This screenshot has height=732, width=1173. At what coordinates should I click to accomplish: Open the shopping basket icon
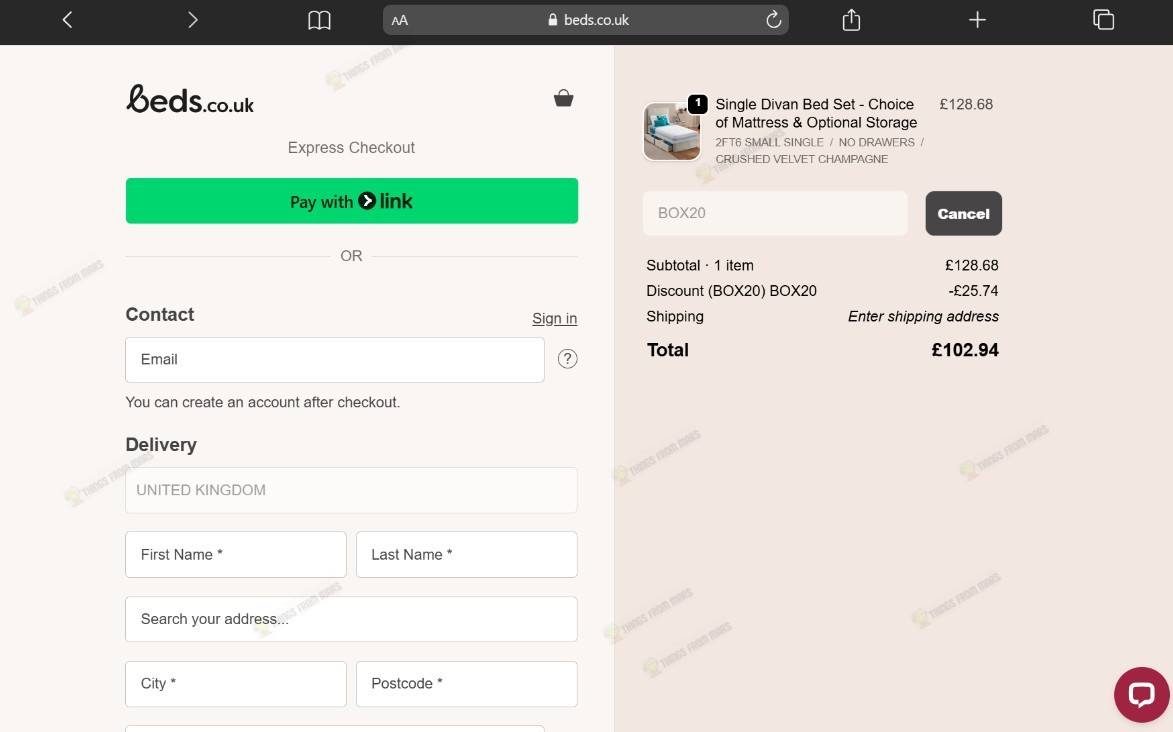(563, 98)
